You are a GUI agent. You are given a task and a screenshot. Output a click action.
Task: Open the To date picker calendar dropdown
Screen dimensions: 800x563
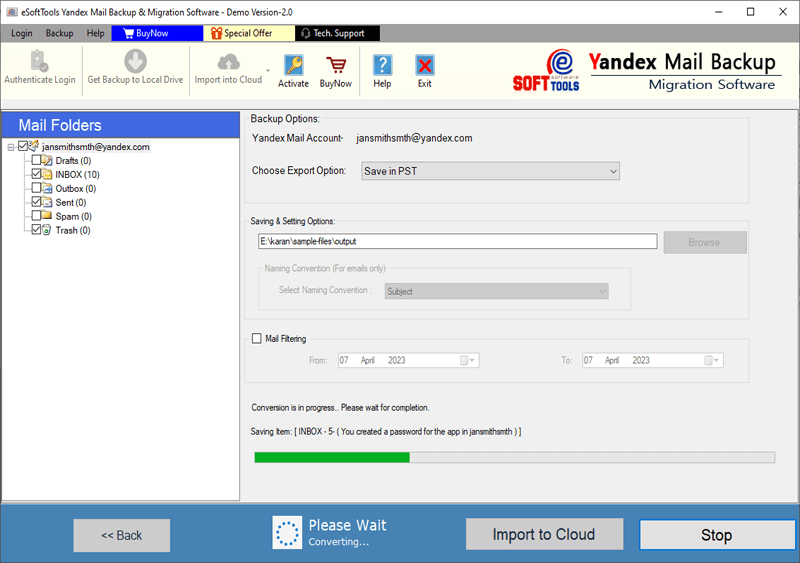click(712, 361)
